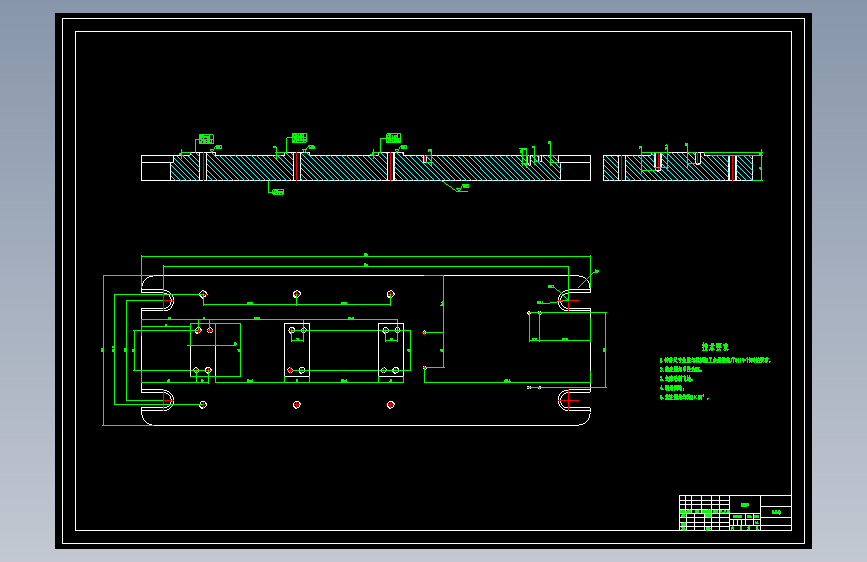
Task: Select the upper-left U-shaped slot of the plate
Action: 158,301
